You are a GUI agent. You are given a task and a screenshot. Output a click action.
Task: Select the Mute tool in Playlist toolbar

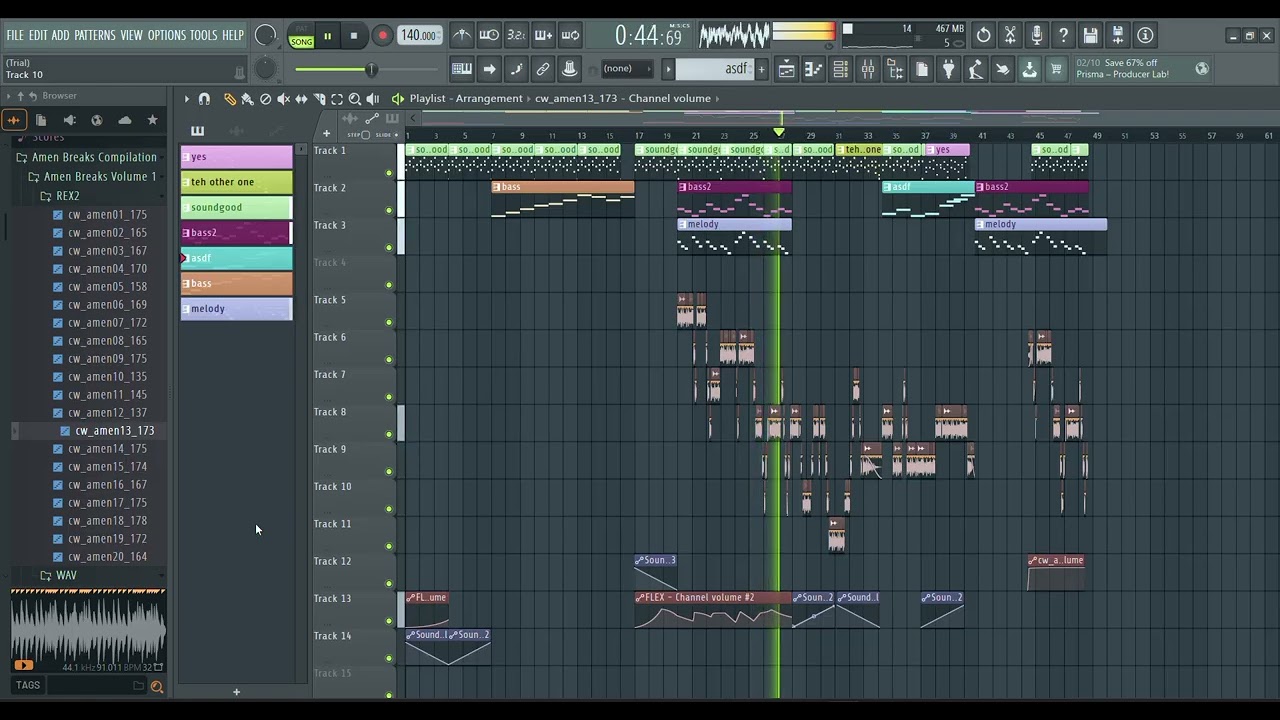pyautogui.click(x=283, y=99)
